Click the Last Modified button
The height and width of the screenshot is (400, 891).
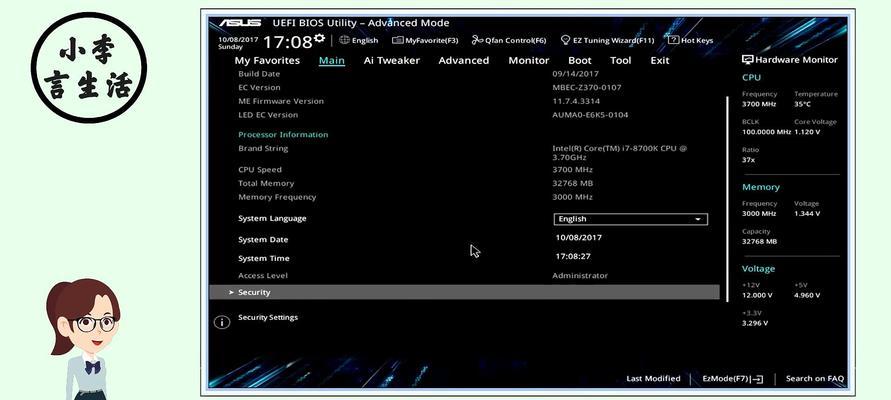tap(653, 378)
